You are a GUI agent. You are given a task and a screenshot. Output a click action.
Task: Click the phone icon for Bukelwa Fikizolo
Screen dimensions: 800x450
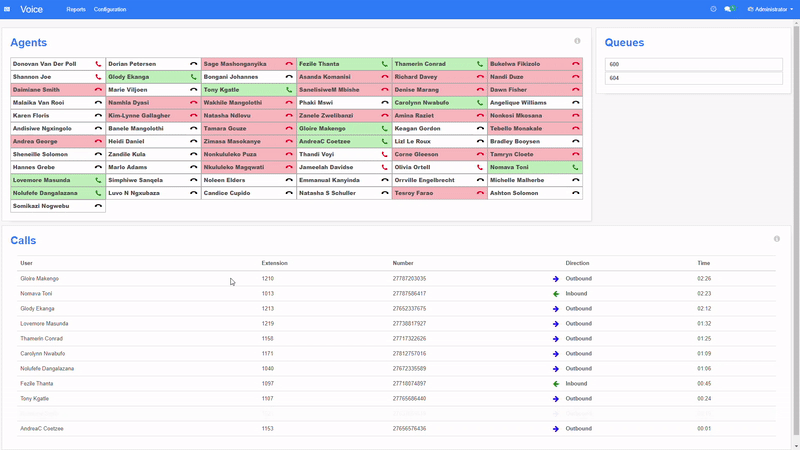pos(576,64)
